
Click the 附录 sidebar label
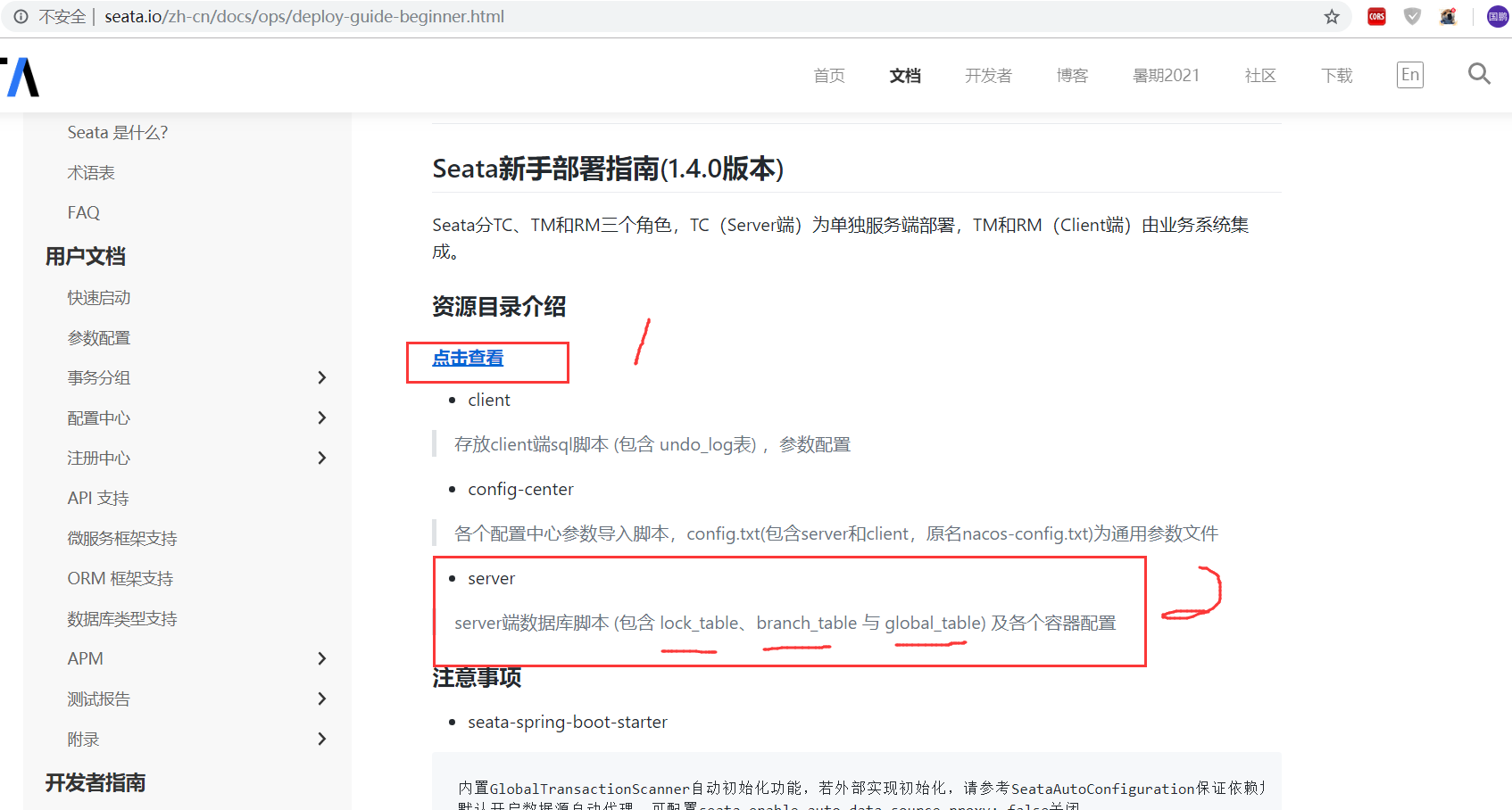click(84, 740)
